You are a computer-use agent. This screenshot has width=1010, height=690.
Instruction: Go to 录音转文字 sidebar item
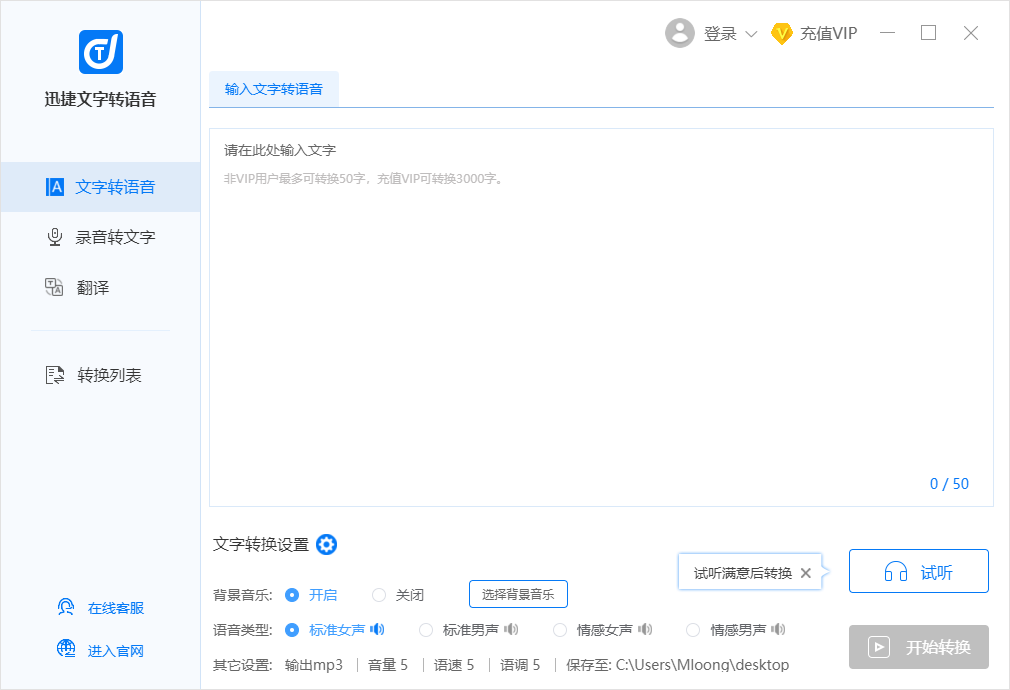tap(100, 237)
